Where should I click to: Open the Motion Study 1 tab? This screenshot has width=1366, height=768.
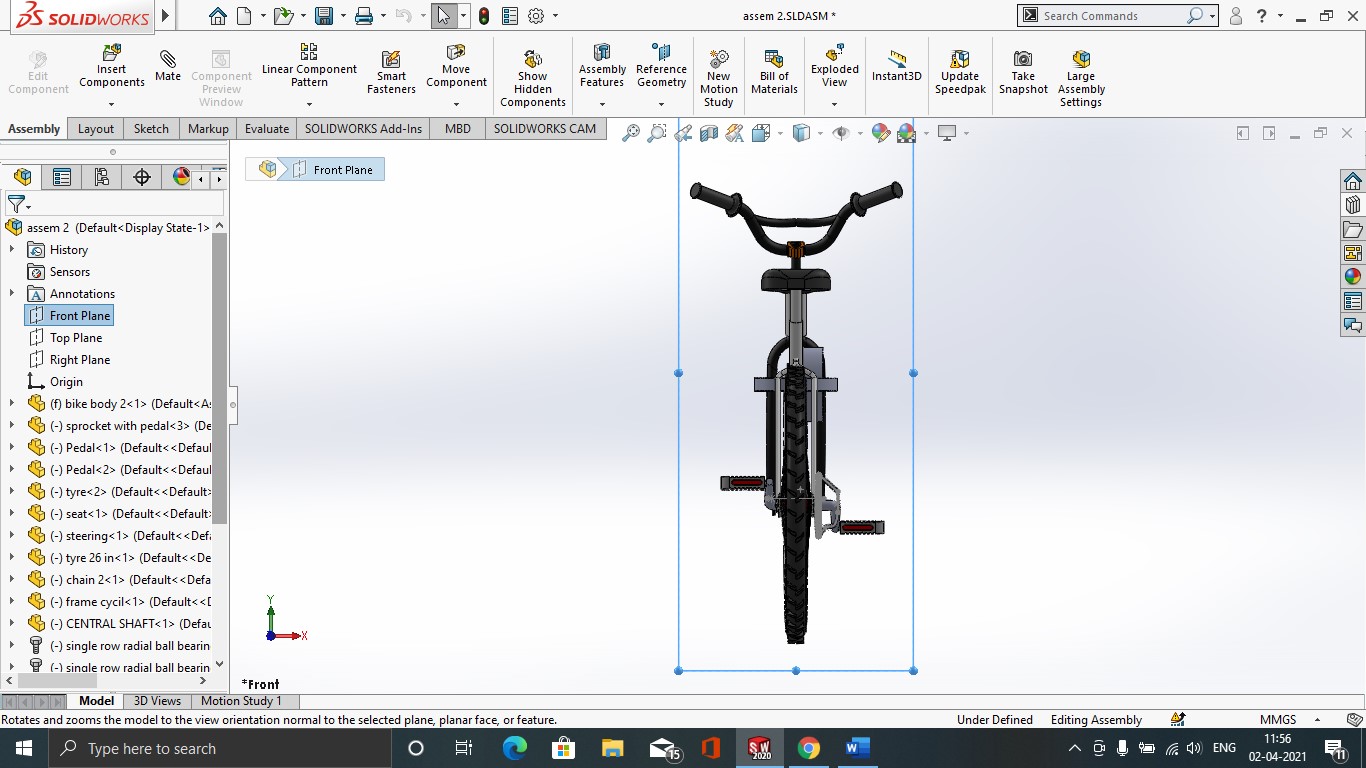(x=241, y=701)
